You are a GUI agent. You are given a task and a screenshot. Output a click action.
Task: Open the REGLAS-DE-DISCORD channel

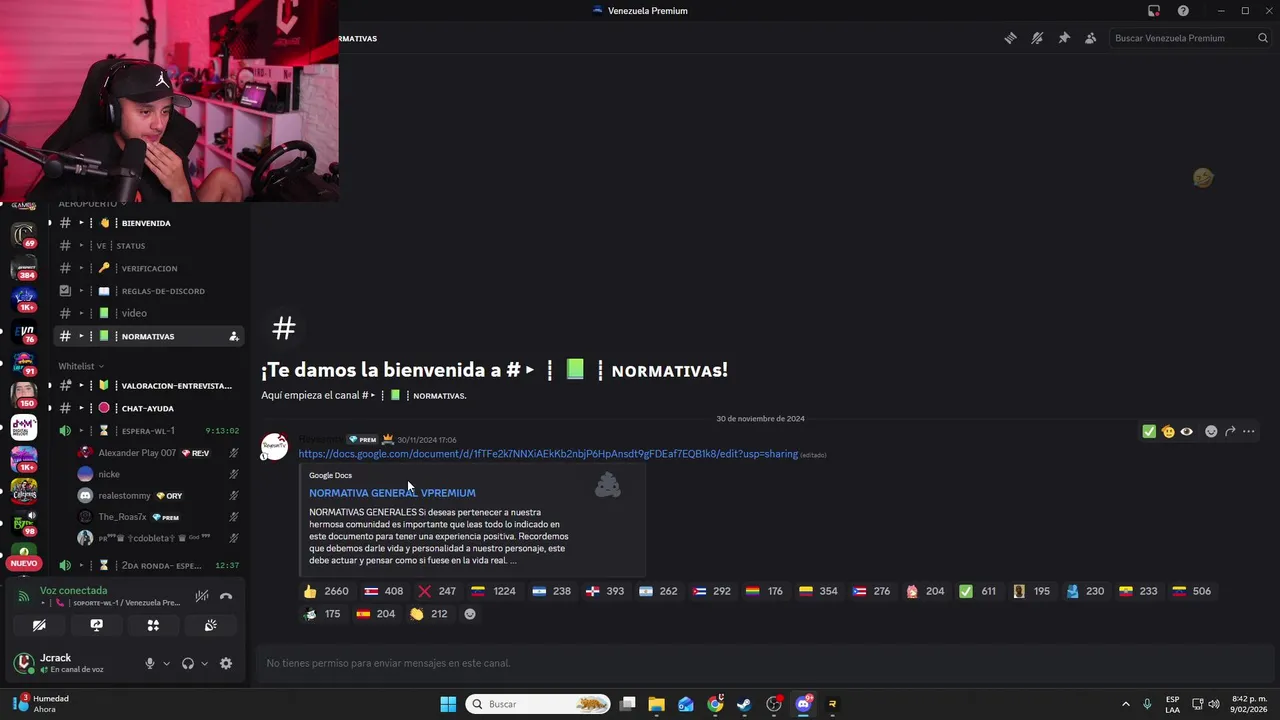(x=148, y=291)
